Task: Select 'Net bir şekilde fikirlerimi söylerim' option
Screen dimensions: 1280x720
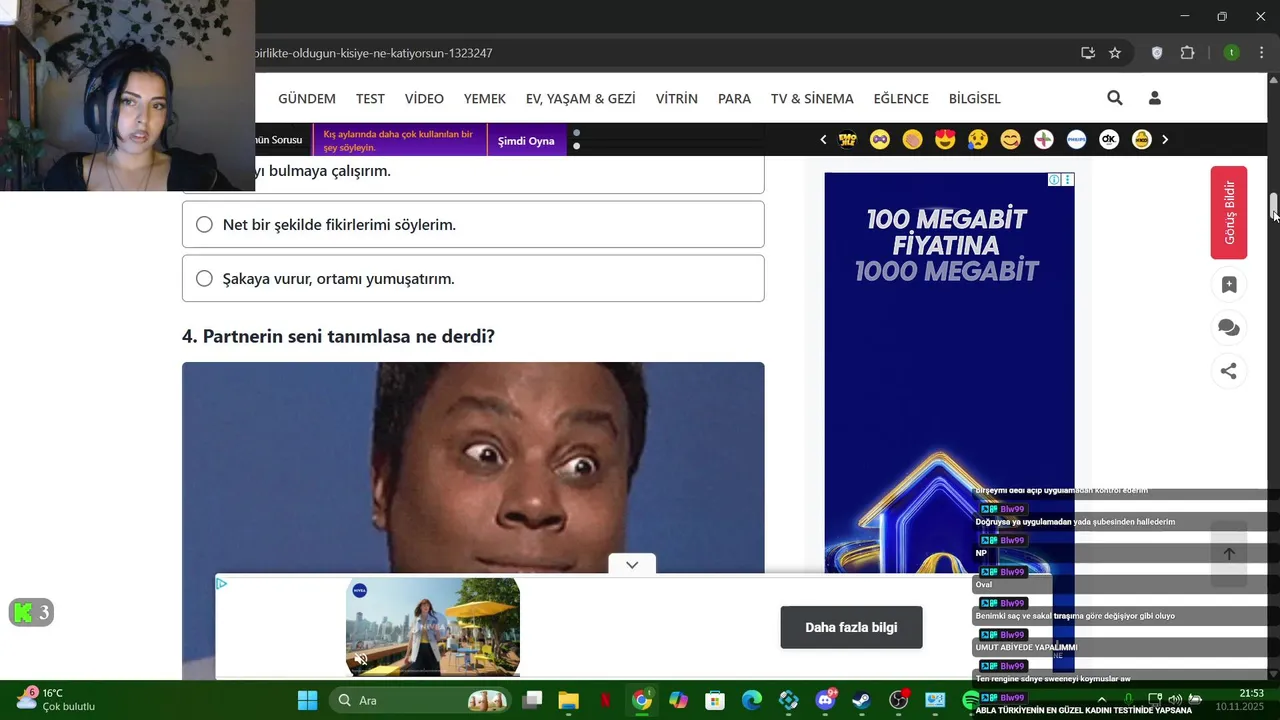Action: click(473, 224)
